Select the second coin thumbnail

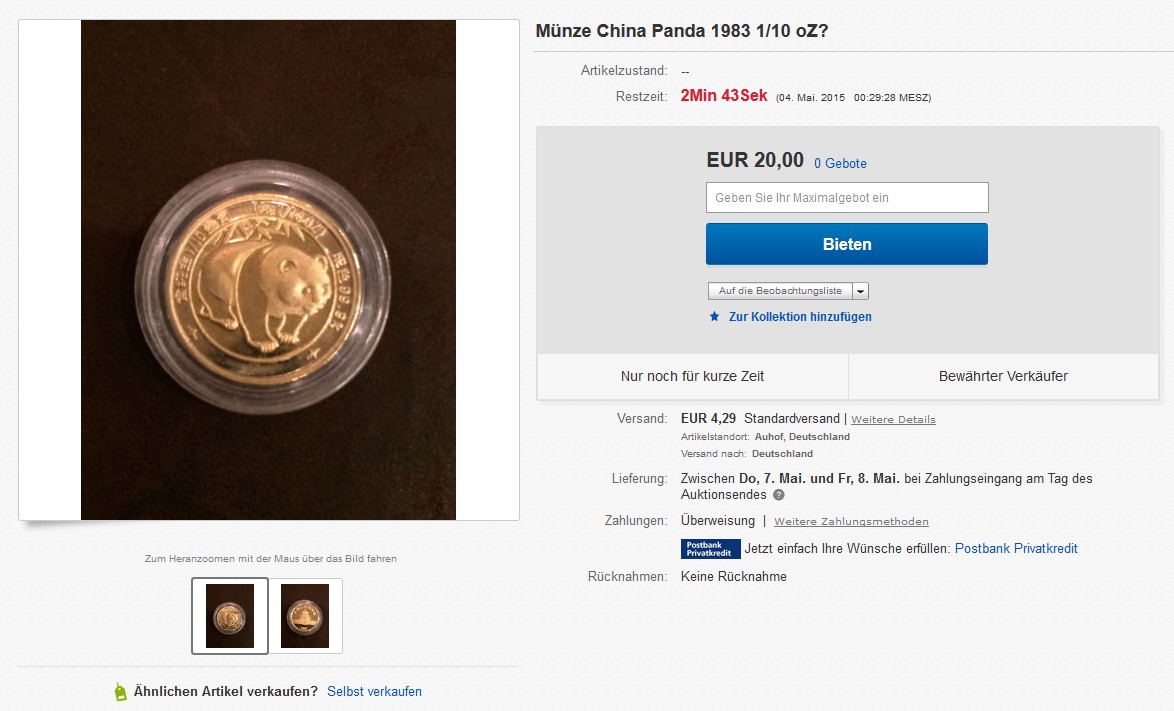click(x=305, y=616)
